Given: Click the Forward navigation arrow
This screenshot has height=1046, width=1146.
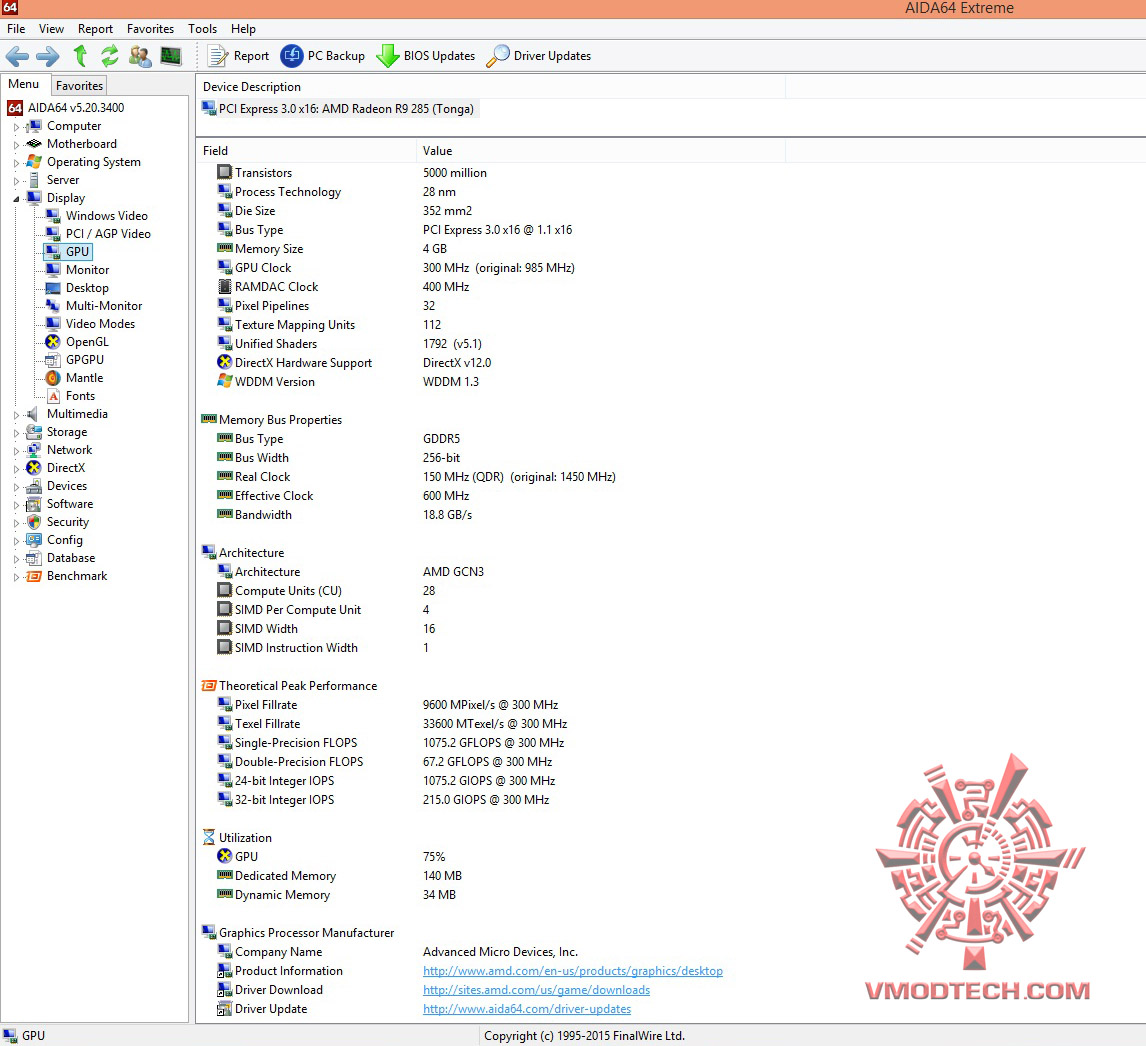Looking at the screenshot, I should (48, 56).
